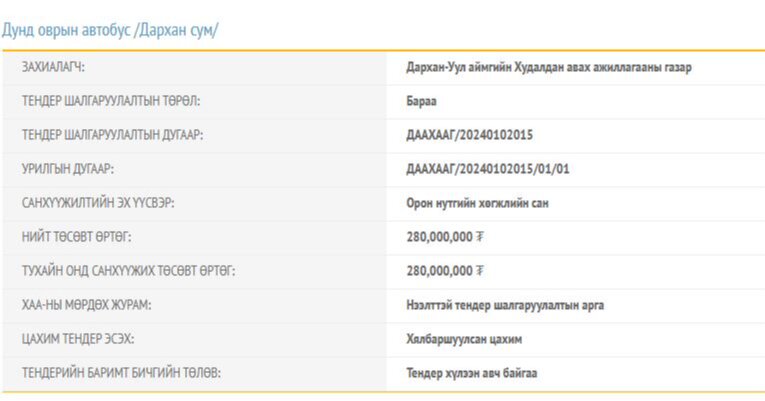
Task: Click Нээлттэй тендер шалгаруулалтын арга value
Action: (505, 305)
